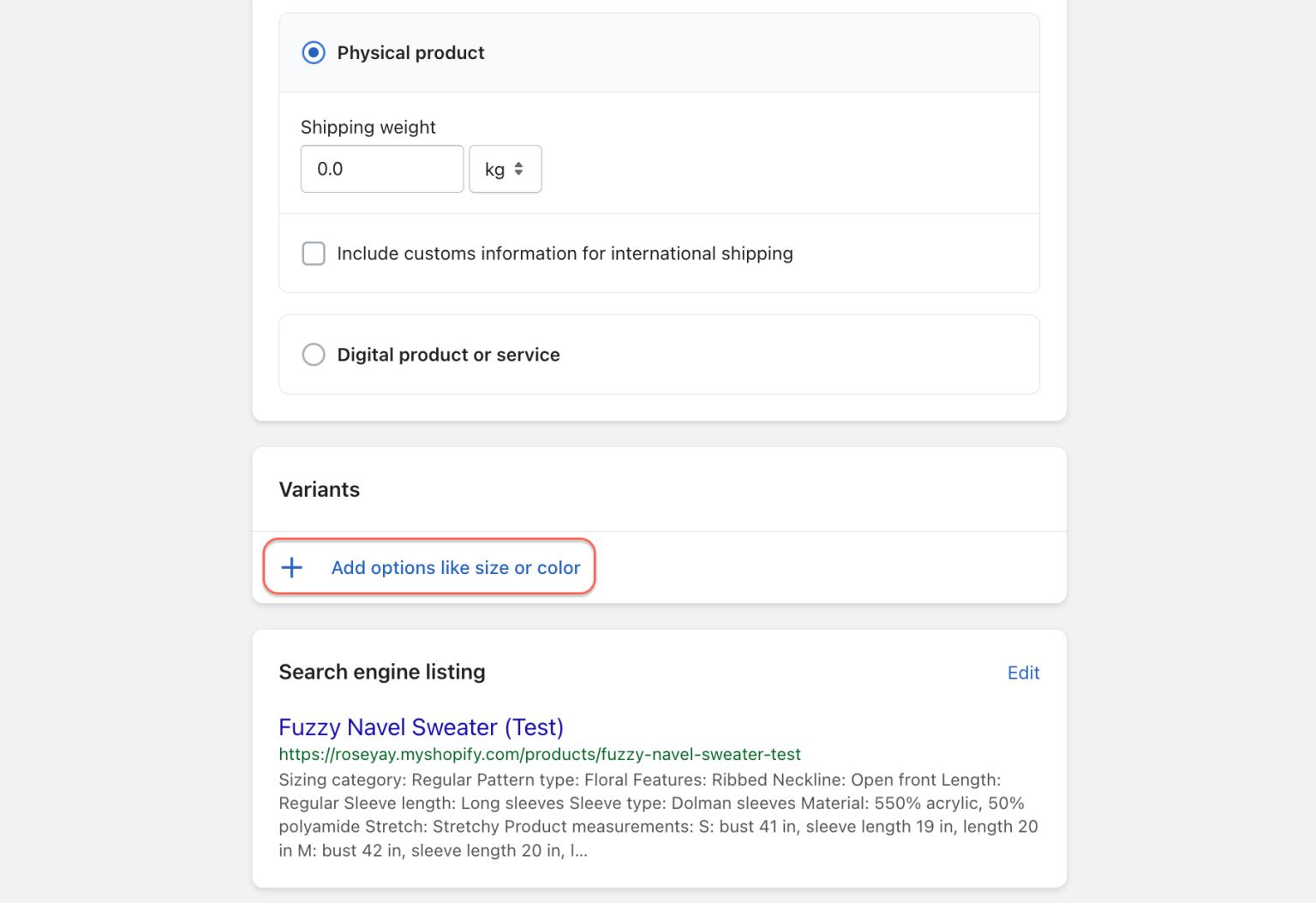Viewport: 1316px width, 903px height.
Task: Enable the customs information checkbox
Action: pos(314,254)
